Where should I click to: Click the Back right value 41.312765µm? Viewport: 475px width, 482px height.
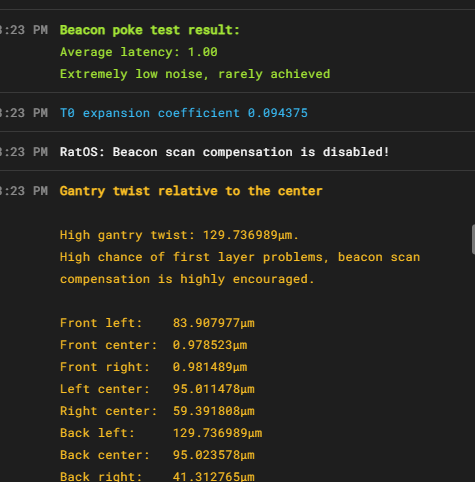click(x=214, y=477)
